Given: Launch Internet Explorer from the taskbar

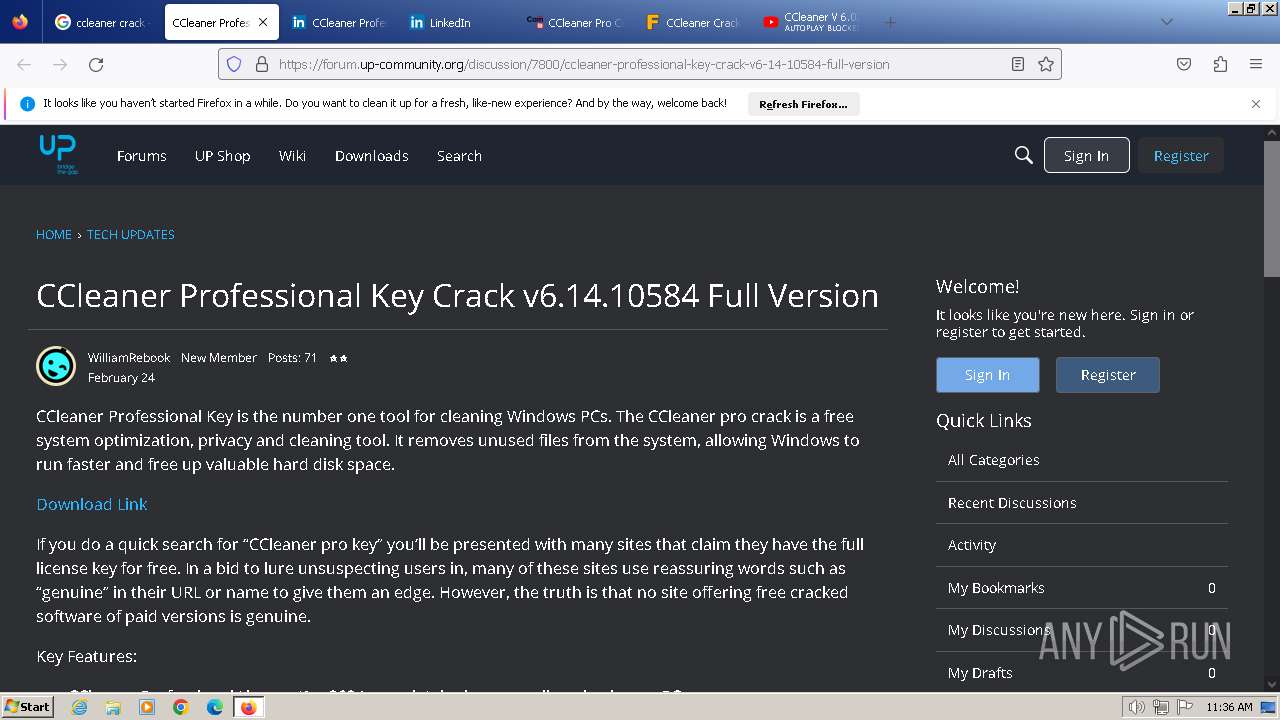Looking at the screenshot, I should 79,707.
